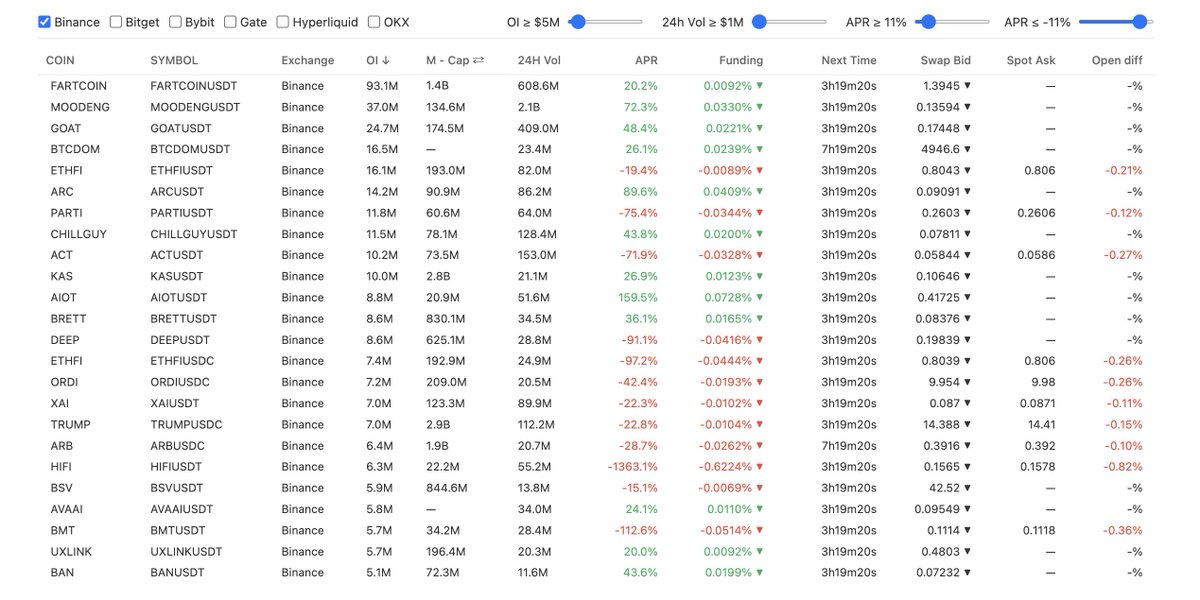Click the HIFI funding red triangle
The image size is (1200, 600).
click(x=759, y=467)
